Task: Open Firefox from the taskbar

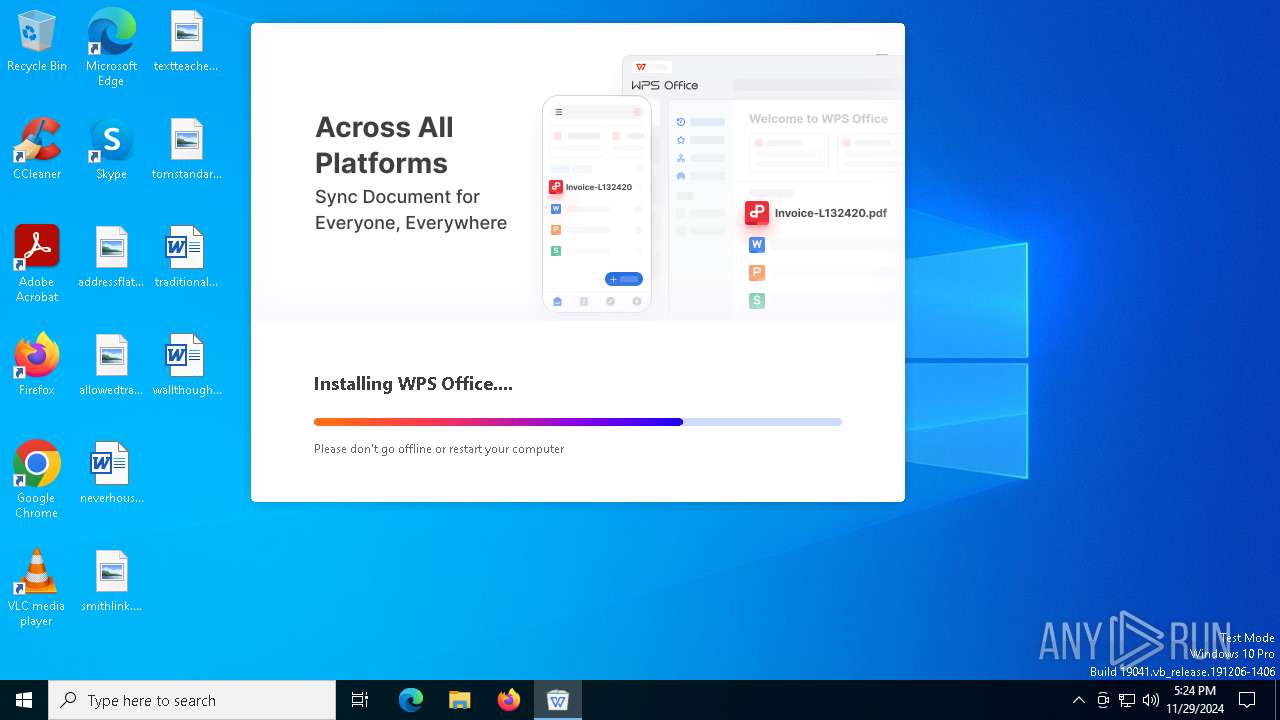Action: (x=509, y=700)
